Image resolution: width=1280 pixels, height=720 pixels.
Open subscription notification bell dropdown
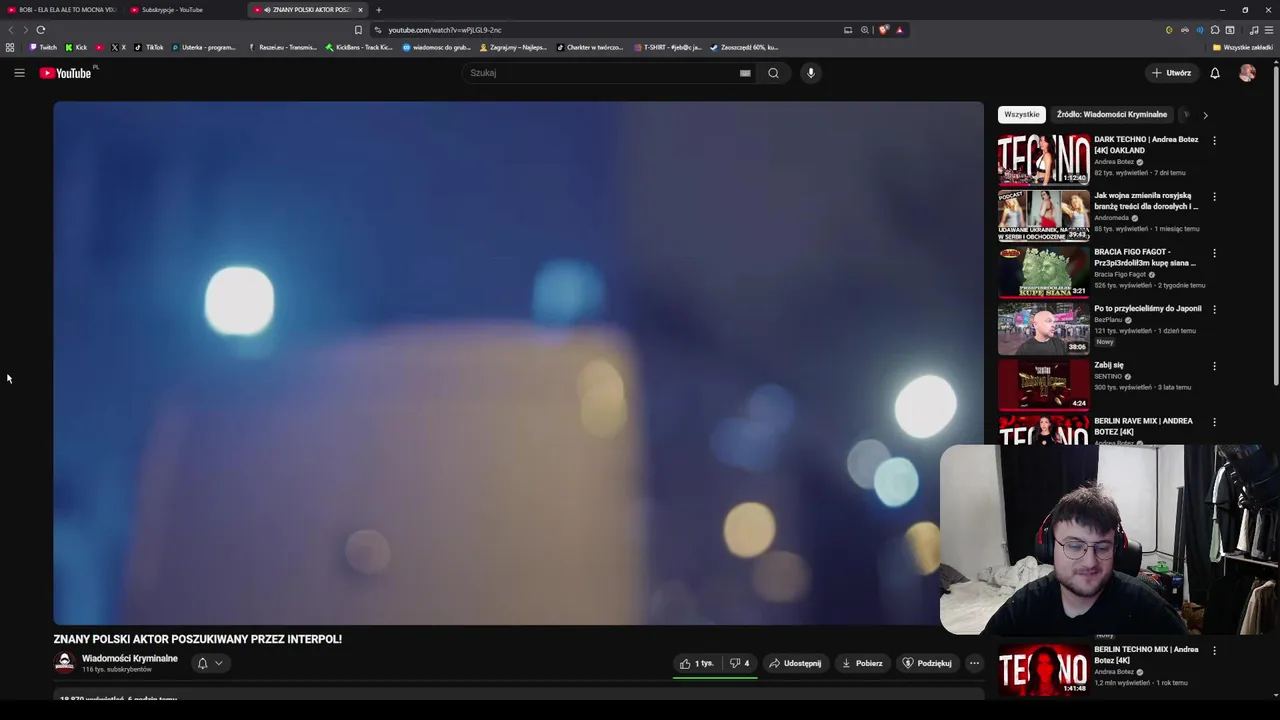210,663
